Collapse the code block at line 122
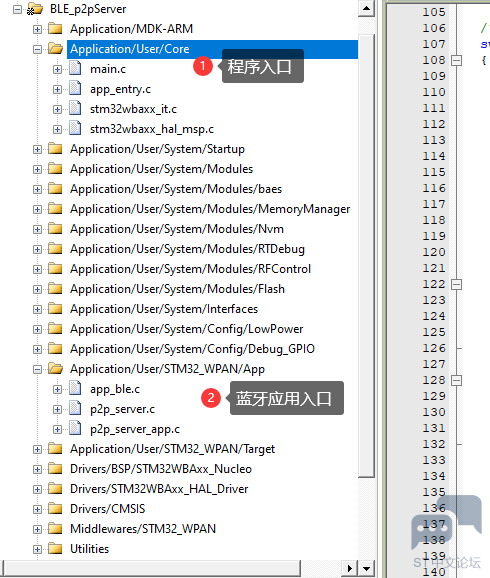This screenshot has width=490, height=578. pos(456,284)
